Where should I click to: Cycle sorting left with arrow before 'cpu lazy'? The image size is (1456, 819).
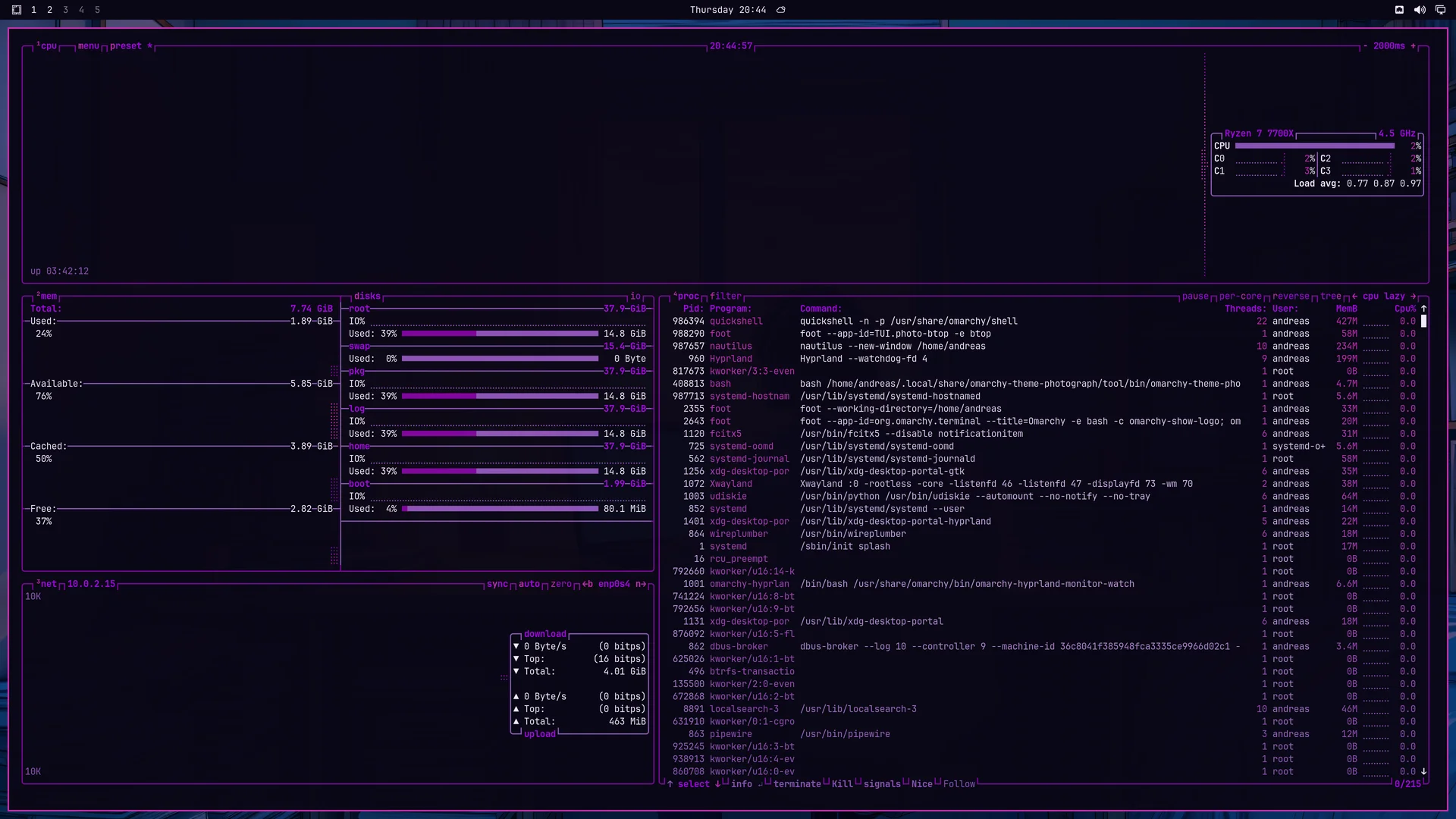[1354, 297]
